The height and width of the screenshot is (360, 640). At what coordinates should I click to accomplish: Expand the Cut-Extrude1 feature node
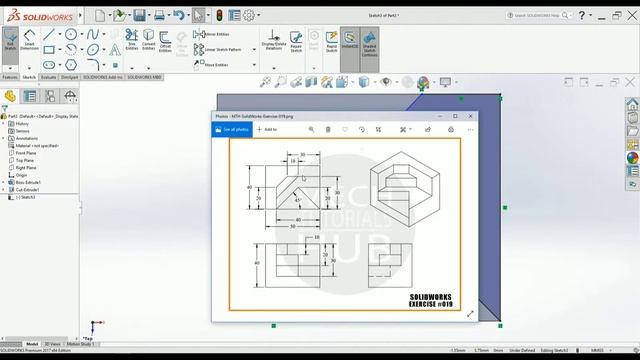click(4, 190)
